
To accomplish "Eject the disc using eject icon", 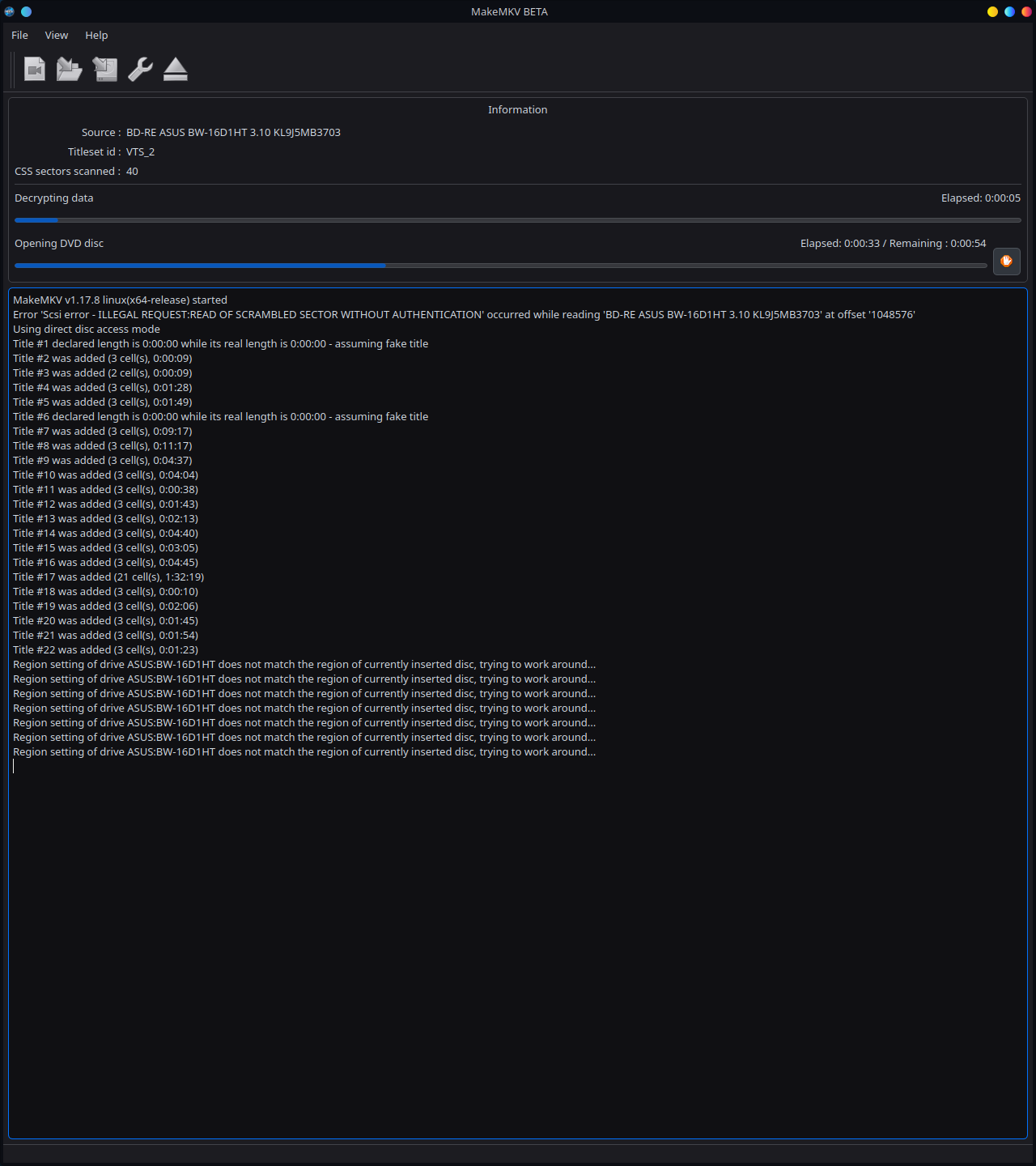I will 176,70.
